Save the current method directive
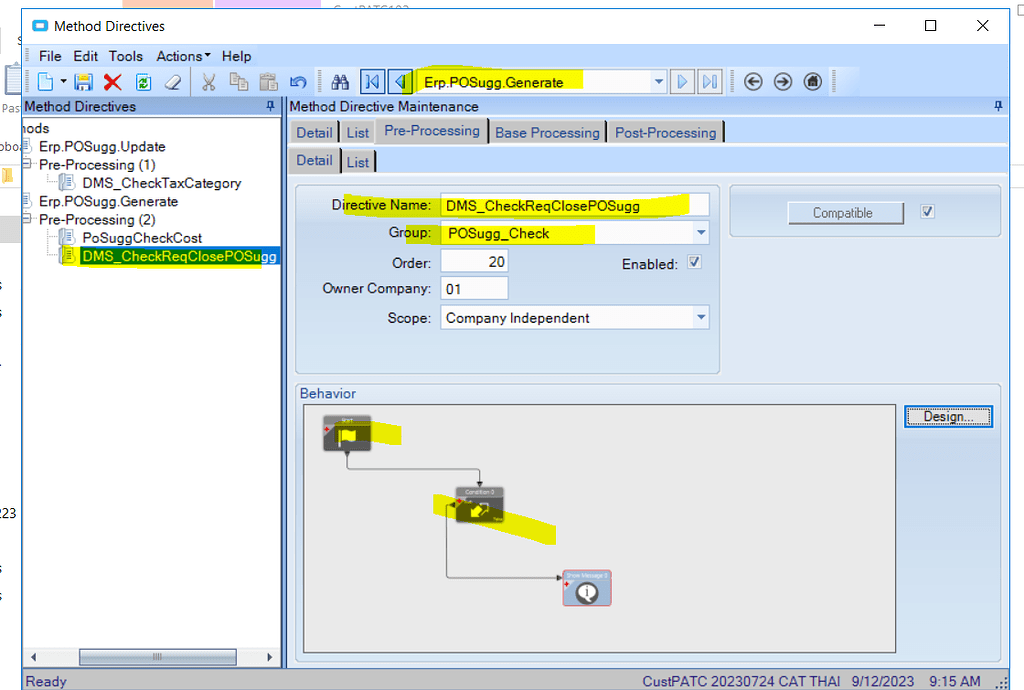This screenshot has height=690, width=1024. (83, 81)
